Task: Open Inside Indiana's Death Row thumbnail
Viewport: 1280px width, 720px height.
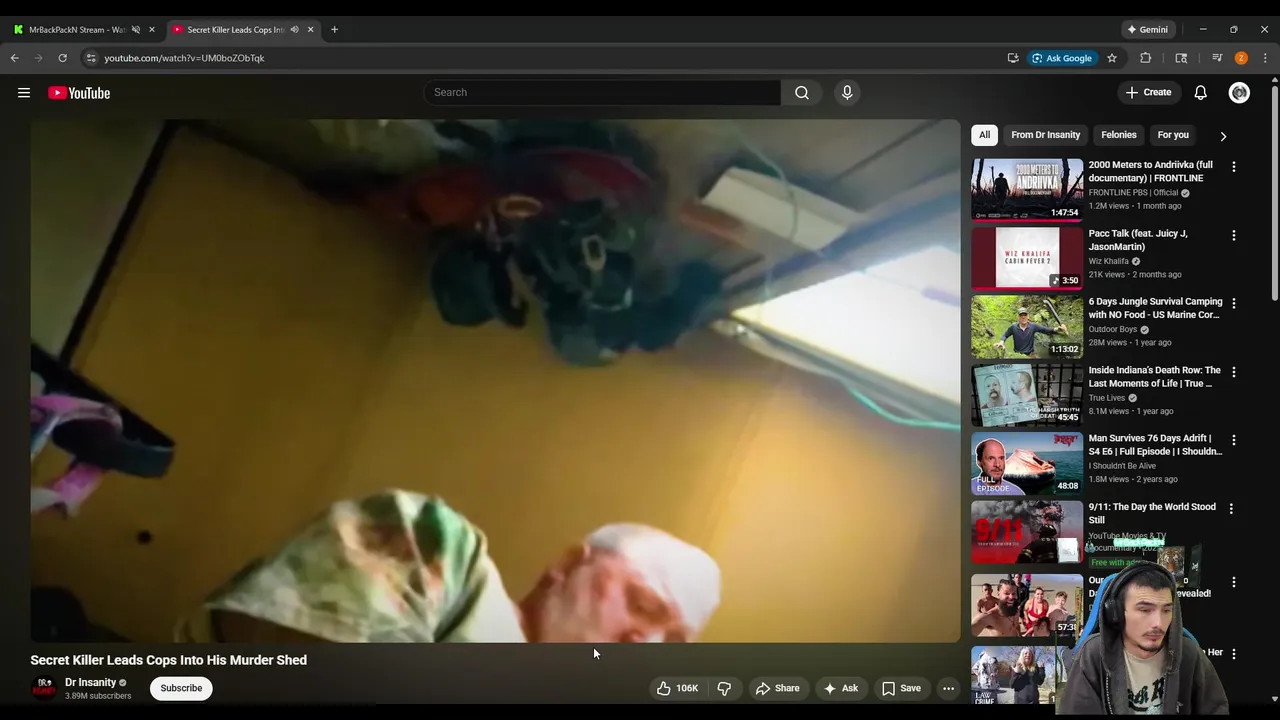Action: (1027, 394)
